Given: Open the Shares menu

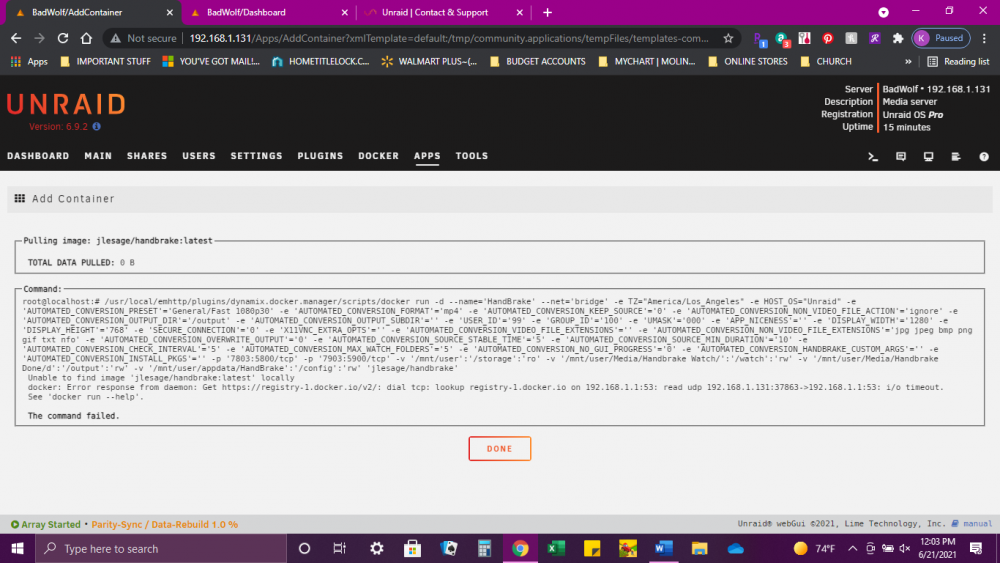Looking at the screenshot, I should click(147, 156).
